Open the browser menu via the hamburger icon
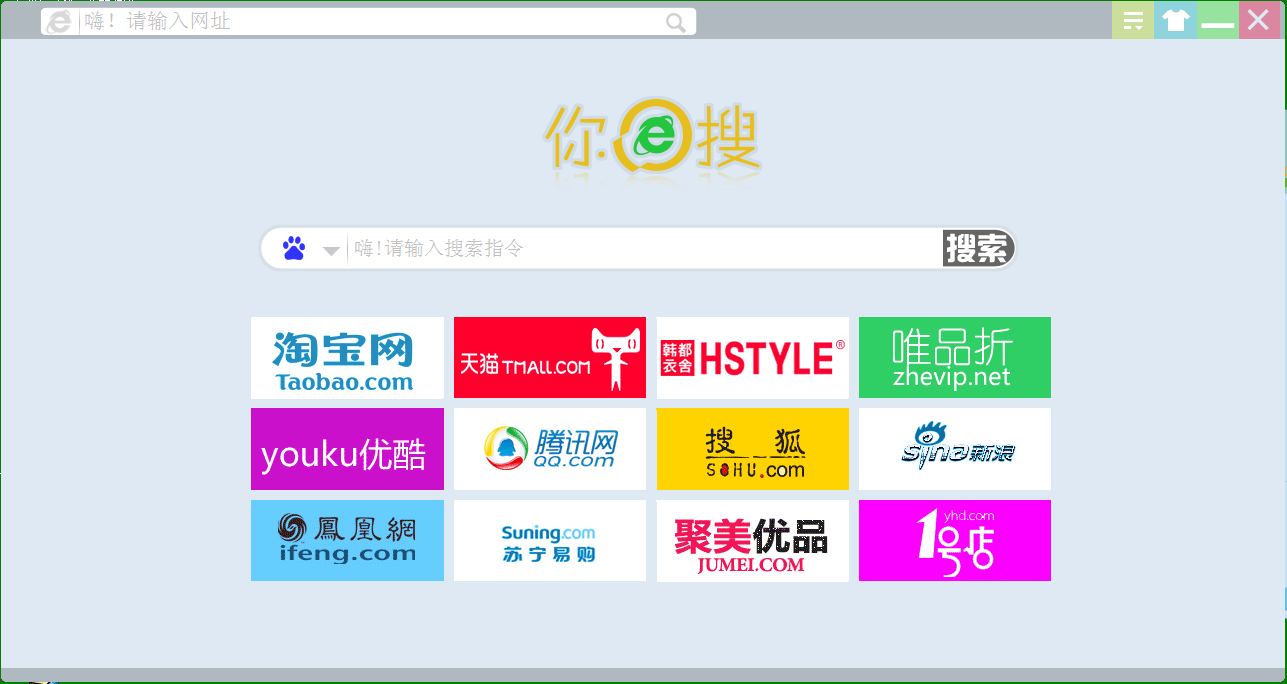Viewport: 1287px width, 684px height. pyautogui.click(x=1132, y=19)
